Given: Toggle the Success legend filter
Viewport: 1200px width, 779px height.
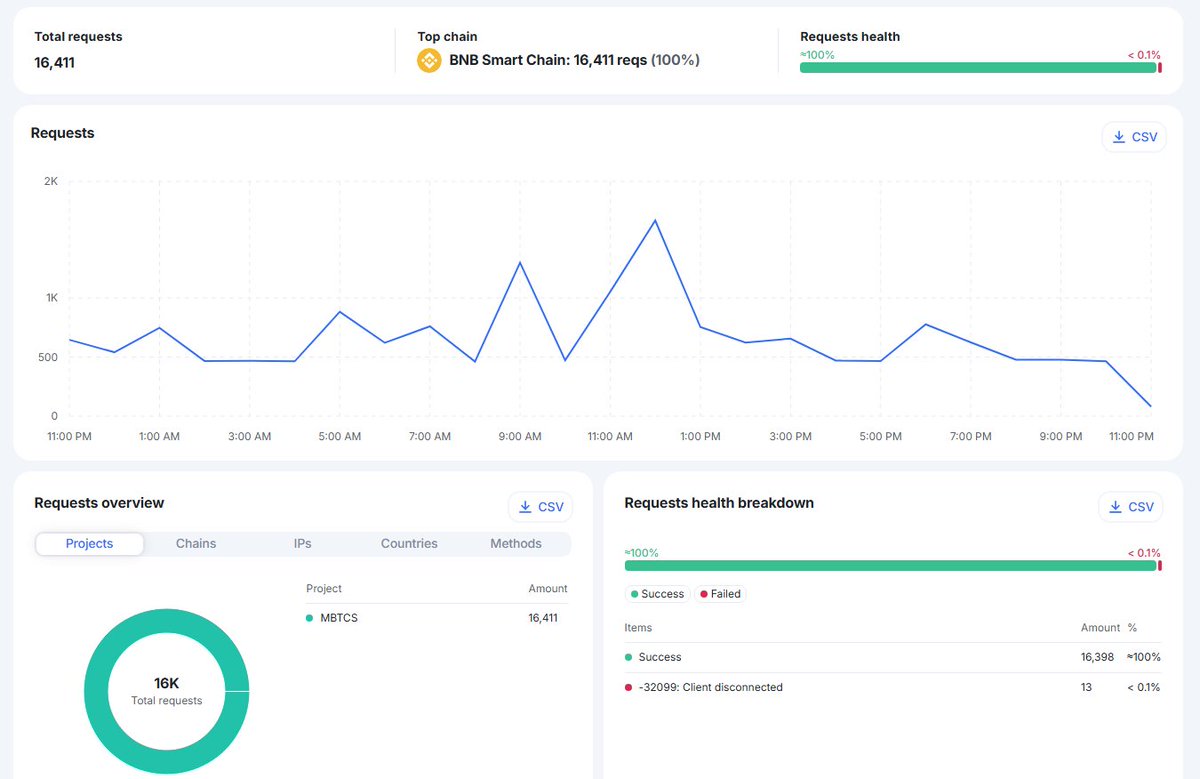Looking at the screenshot, I should click(658, 594).
